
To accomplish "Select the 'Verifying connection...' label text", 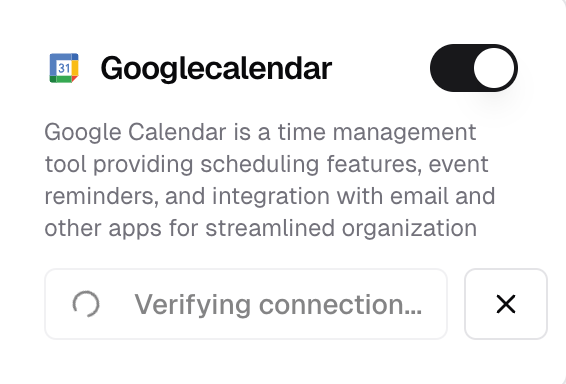I will pyautogui.click(x=278, y=305).
